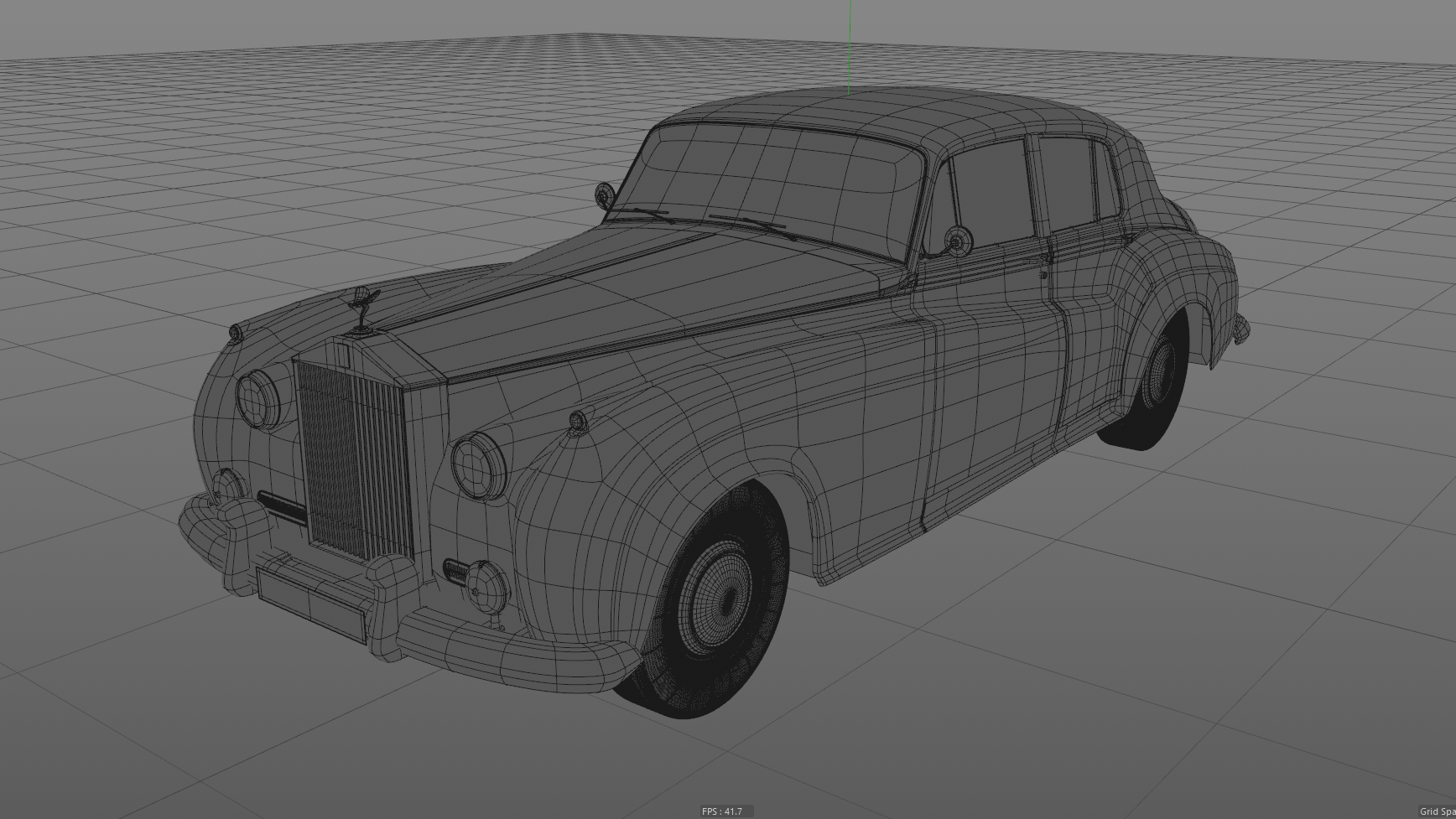This screenshot has height=819, width=1456.
Task: Select the front radiator grille of the car
Action: pyautogui.click(x=354, y=459)
